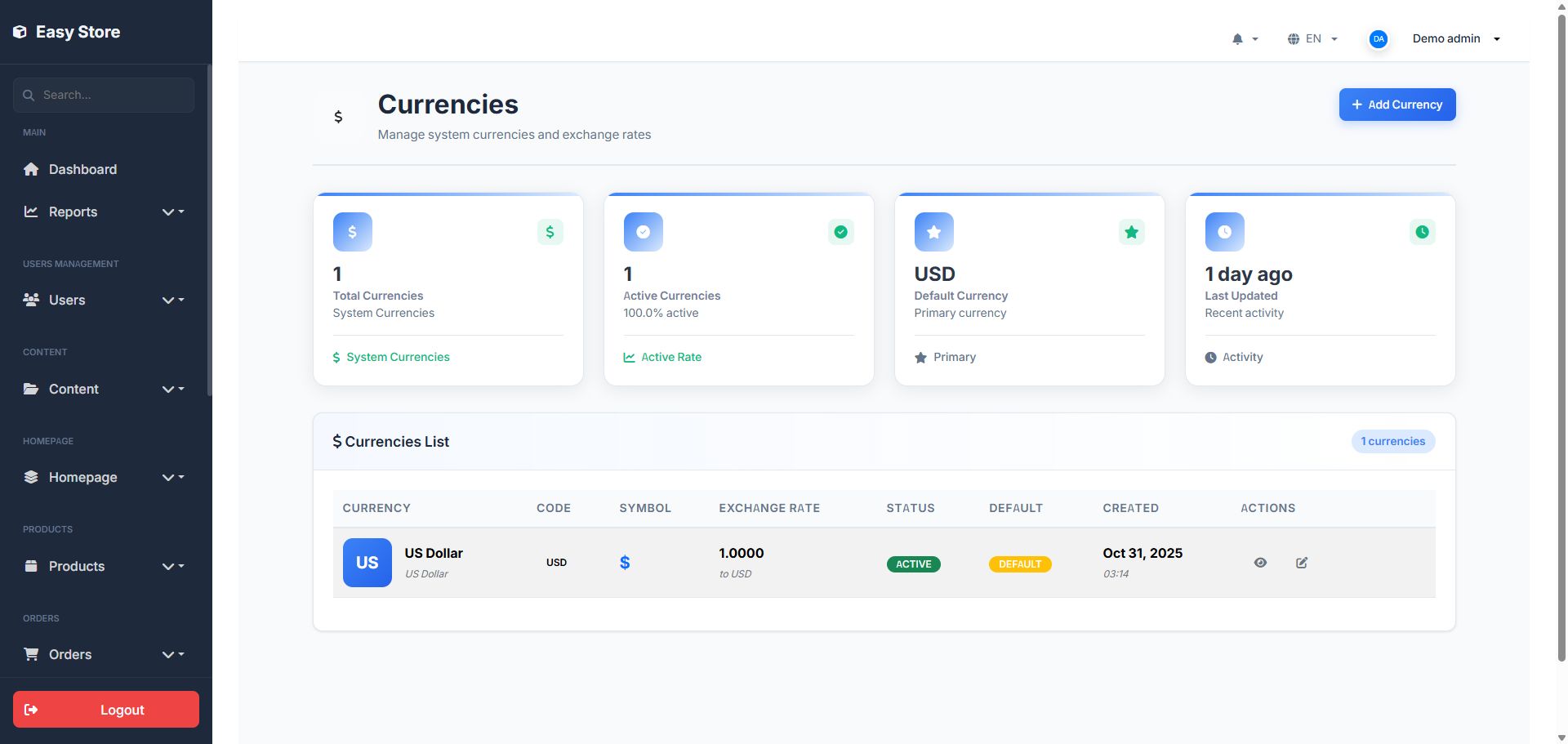Click the dollar icon beside Currencies title
Viewport: 1568px width, 744px height.
click(338, 117)
